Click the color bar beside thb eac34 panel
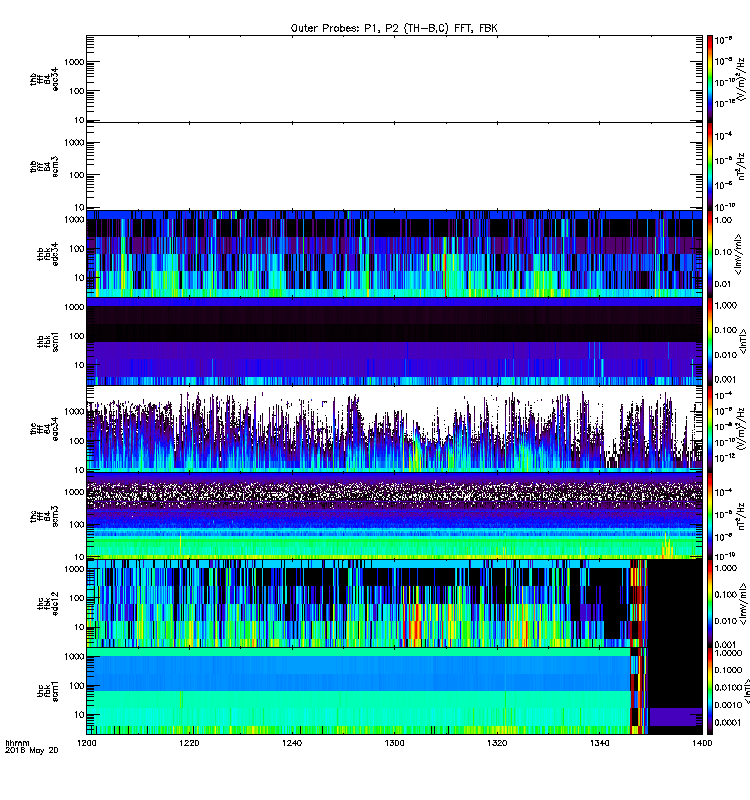Image resolution: width=750 pixels, height=800 pixels. pos(710,79)
